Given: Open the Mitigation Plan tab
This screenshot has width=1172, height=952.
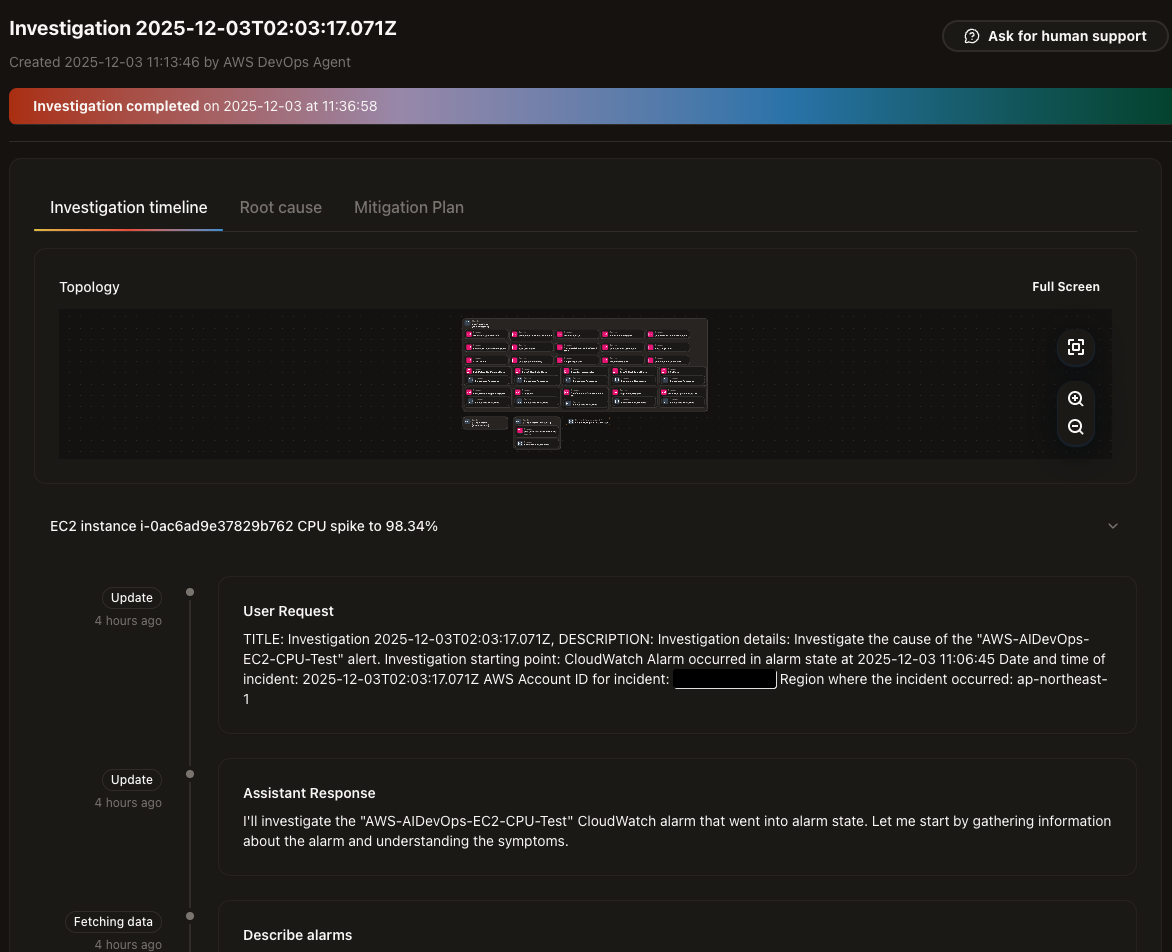Looking at the screenshot, I should pos(408,208).
